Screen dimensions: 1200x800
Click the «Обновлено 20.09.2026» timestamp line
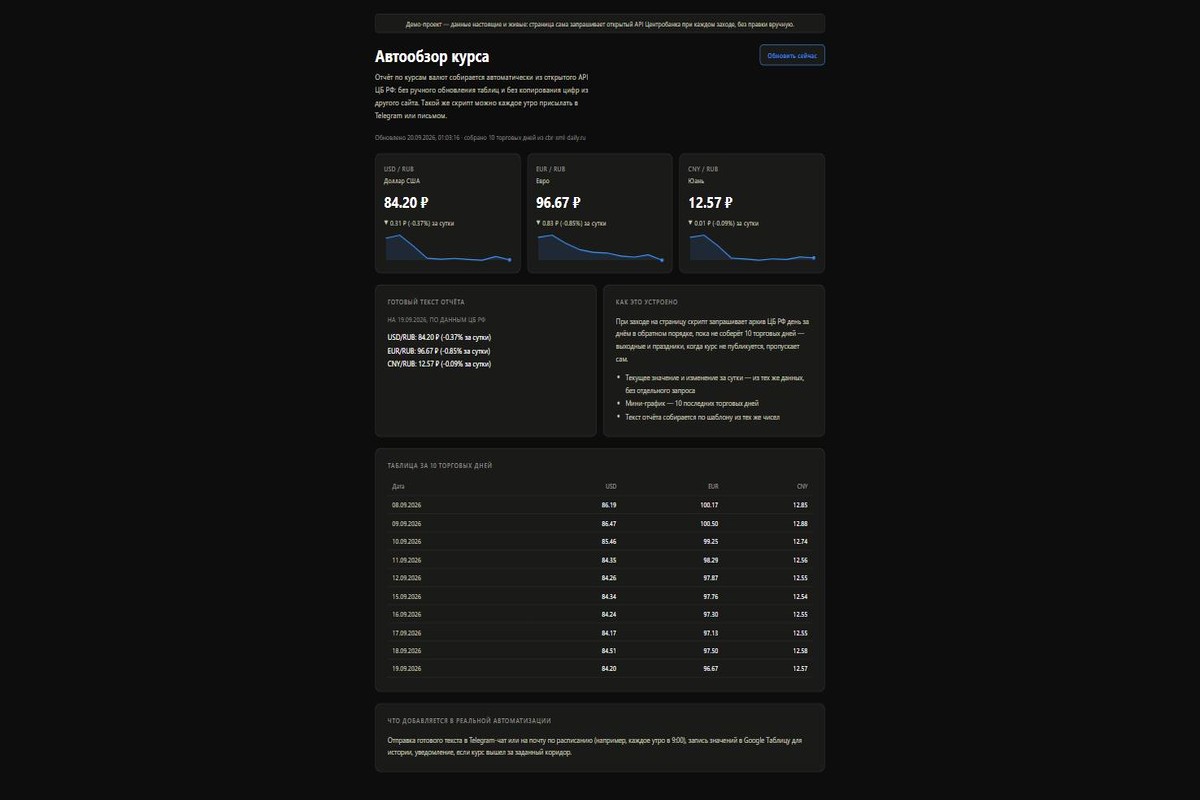point(480,137)
